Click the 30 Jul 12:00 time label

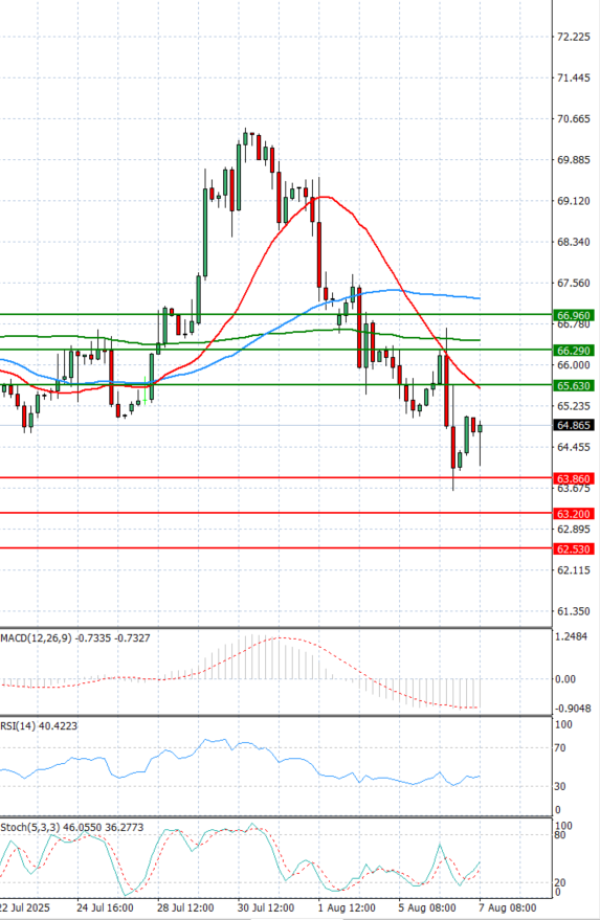[x=266, y=908]
